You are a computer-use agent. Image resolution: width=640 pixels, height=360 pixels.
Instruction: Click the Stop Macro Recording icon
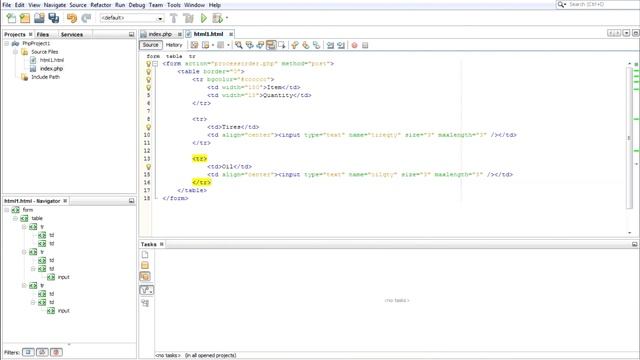click(365, 45)
